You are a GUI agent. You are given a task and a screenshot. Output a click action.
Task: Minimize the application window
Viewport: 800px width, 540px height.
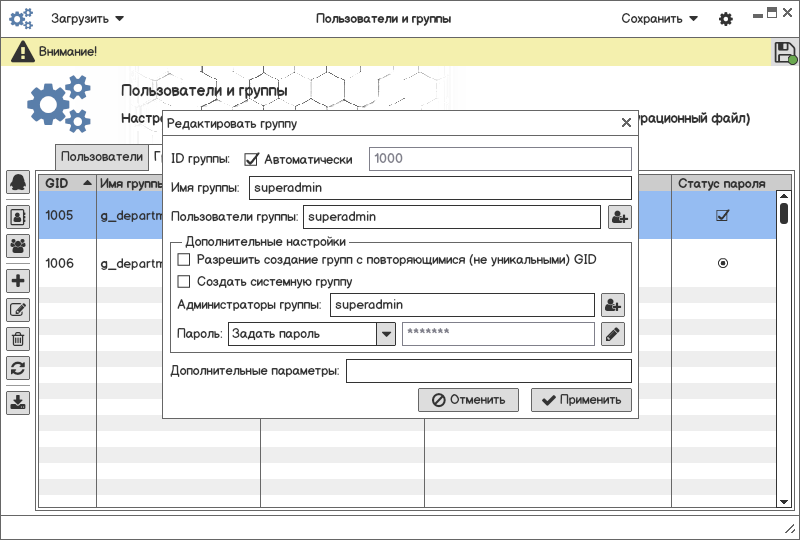tap(758, 16)
